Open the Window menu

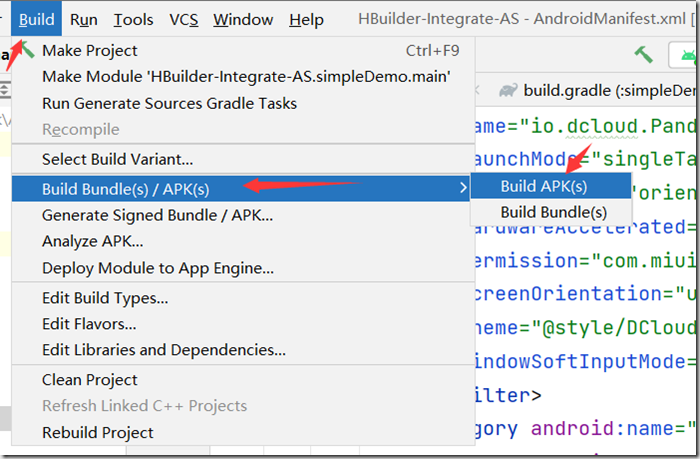pos(243,19)
